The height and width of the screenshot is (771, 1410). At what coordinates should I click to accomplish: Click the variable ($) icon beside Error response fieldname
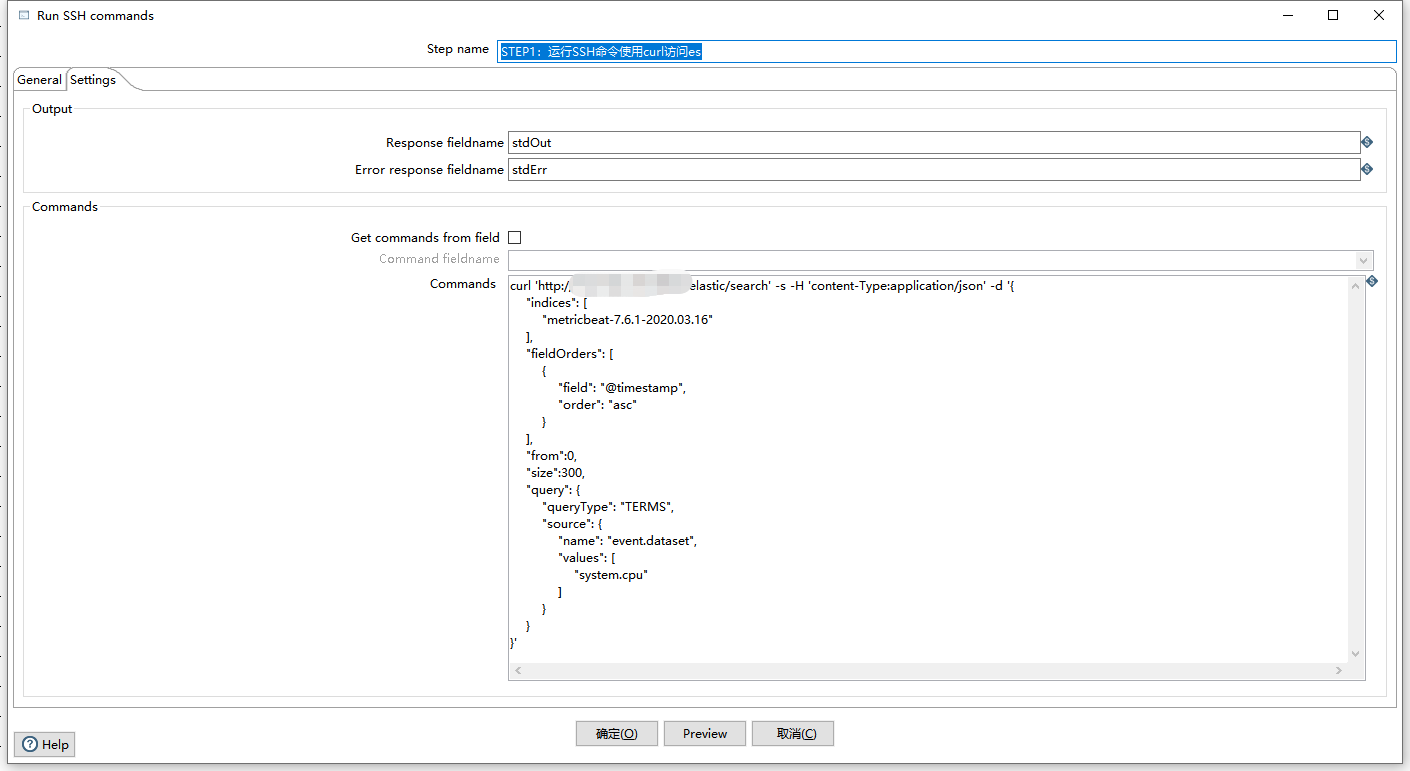point(1367,169)
